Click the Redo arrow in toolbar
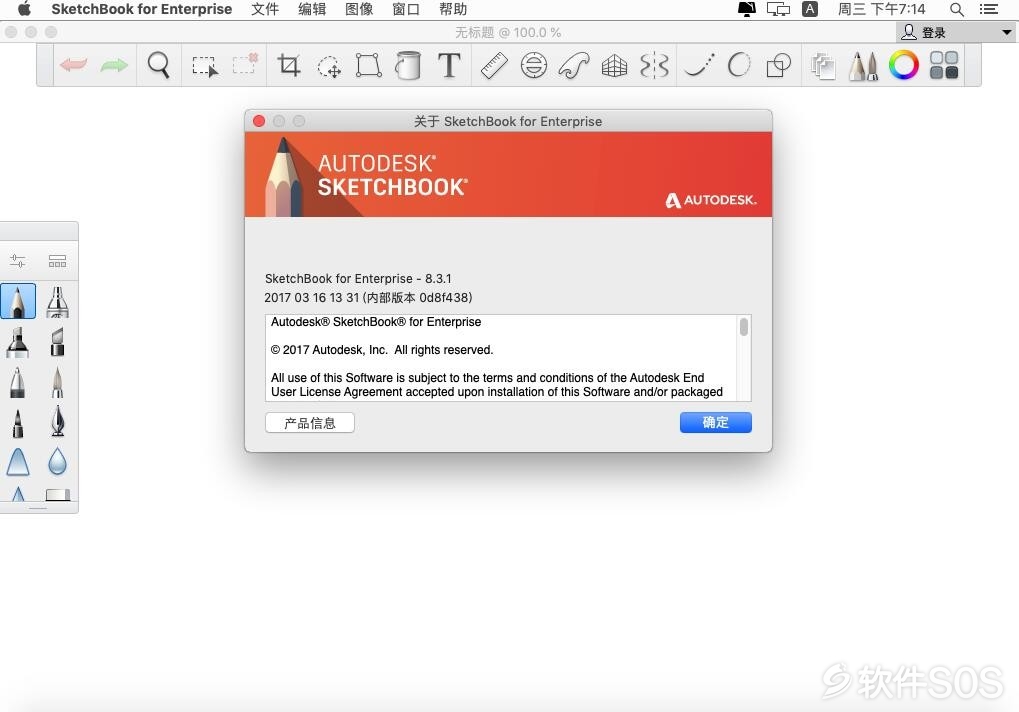 click(114, 65)
